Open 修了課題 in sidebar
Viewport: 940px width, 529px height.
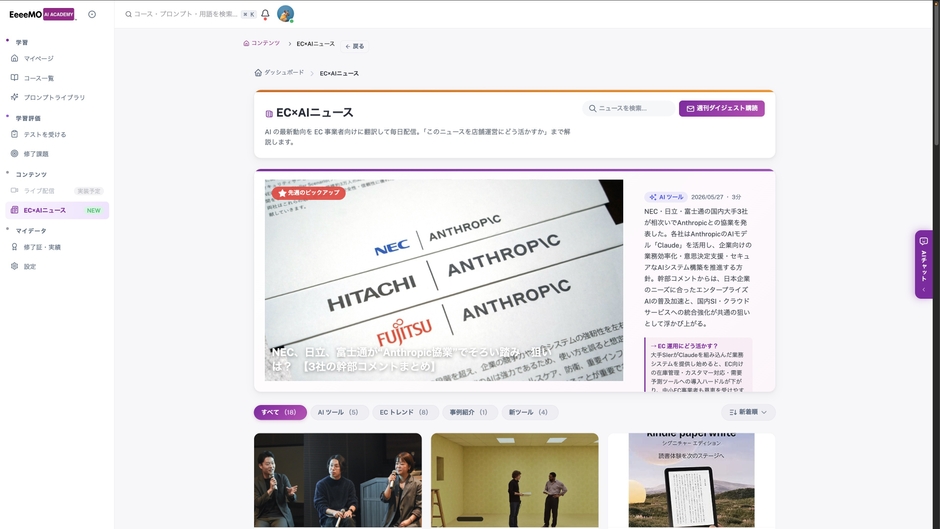[57, 154]
